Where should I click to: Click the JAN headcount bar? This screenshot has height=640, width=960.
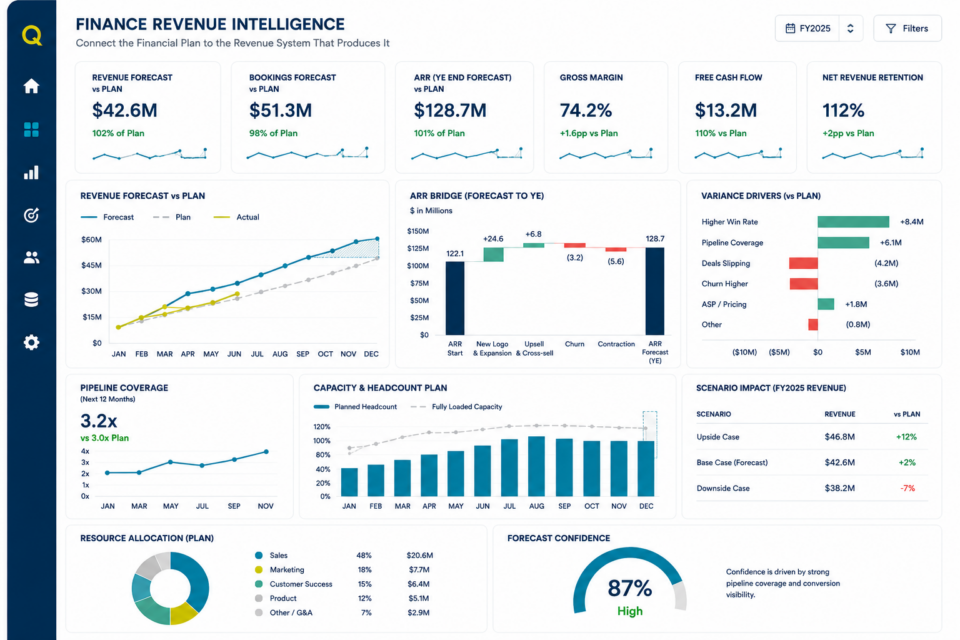coord(349,482)
